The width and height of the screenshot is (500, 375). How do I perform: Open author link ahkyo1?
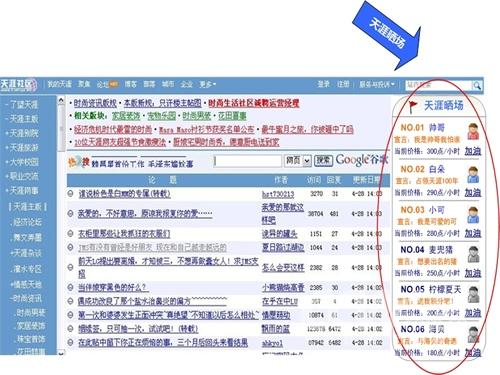click(x=272, y=343)
